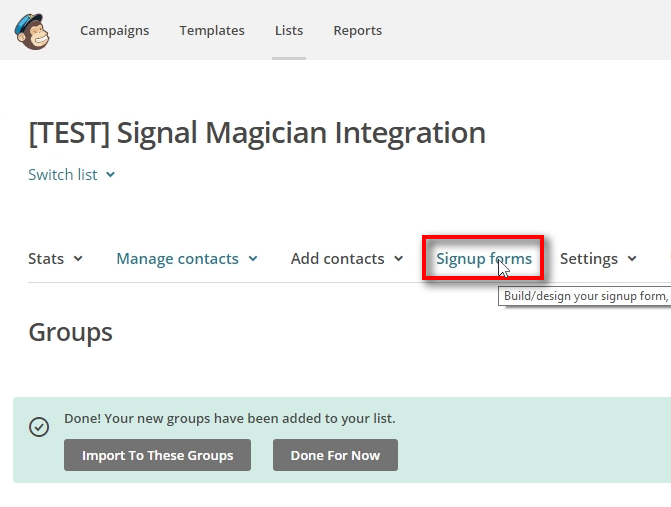This screenshot has width=671, height=507.
Task: Open the Manage contacts dropdown
Action: (x=177, y=259)
